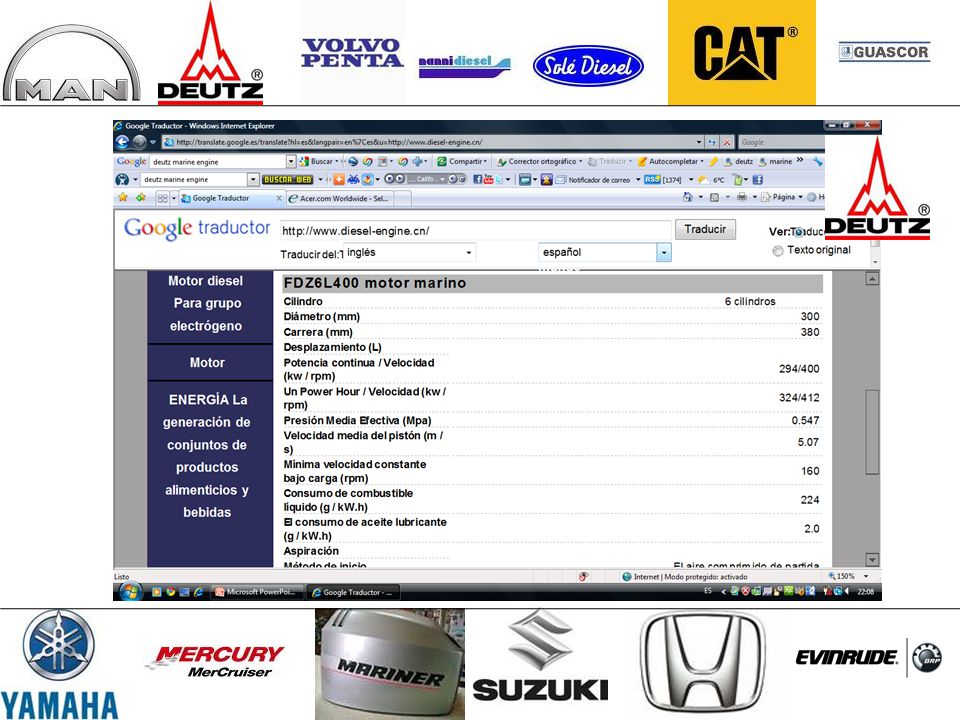Screen dimensions: 960x720
Task: Click the Autocompletar button
Action: [x=670, y=162]
